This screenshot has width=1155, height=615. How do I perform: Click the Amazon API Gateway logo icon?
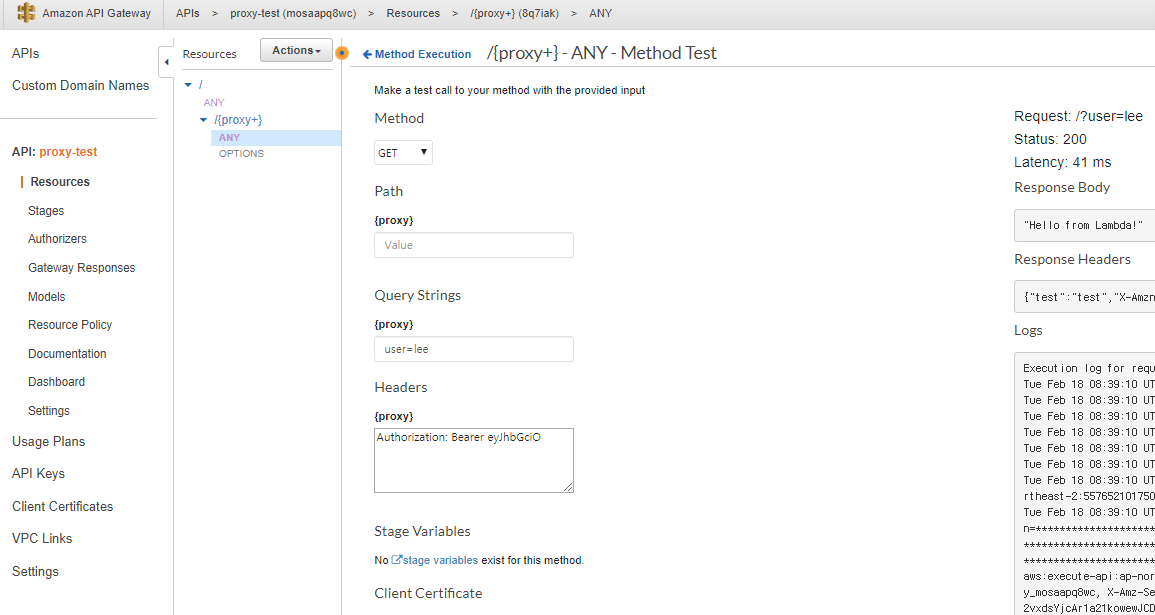(x=27, y=13)
